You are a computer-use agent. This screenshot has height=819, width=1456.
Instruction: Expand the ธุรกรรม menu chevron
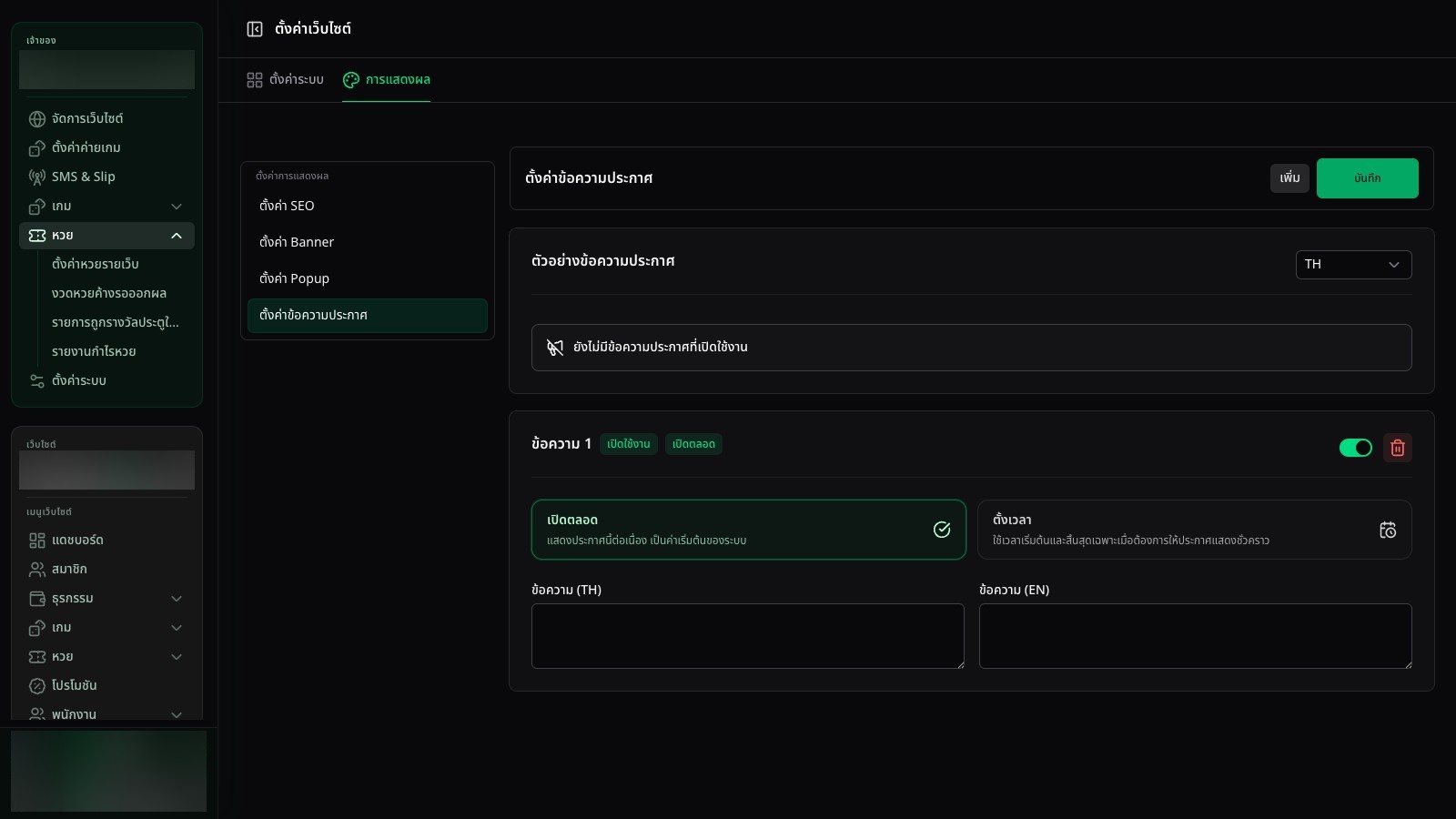(177, 599)
